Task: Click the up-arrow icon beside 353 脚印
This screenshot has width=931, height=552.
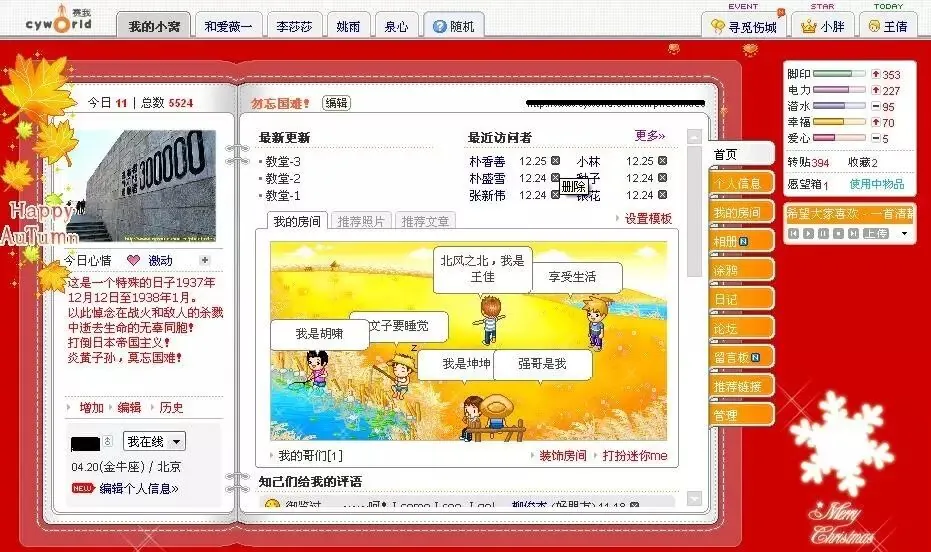Action: tap(876, 74)
